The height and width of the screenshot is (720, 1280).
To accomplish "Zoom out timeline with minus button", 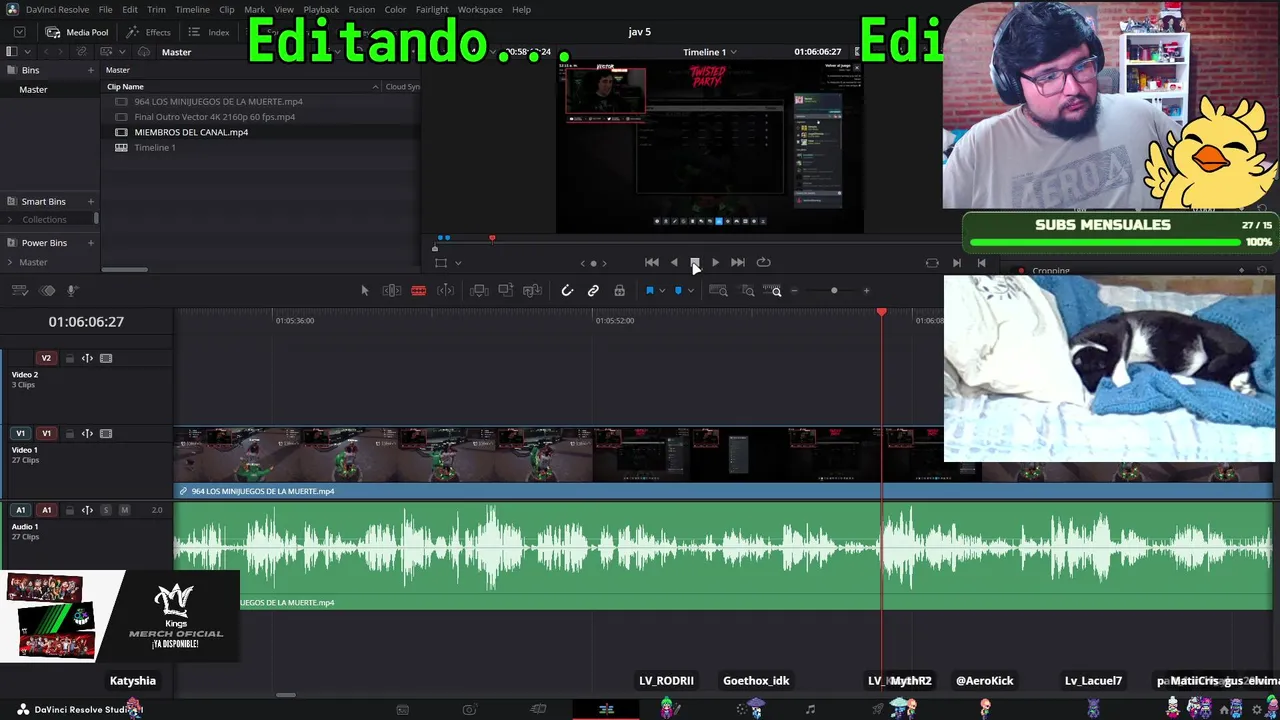I will tap(795, 291).
